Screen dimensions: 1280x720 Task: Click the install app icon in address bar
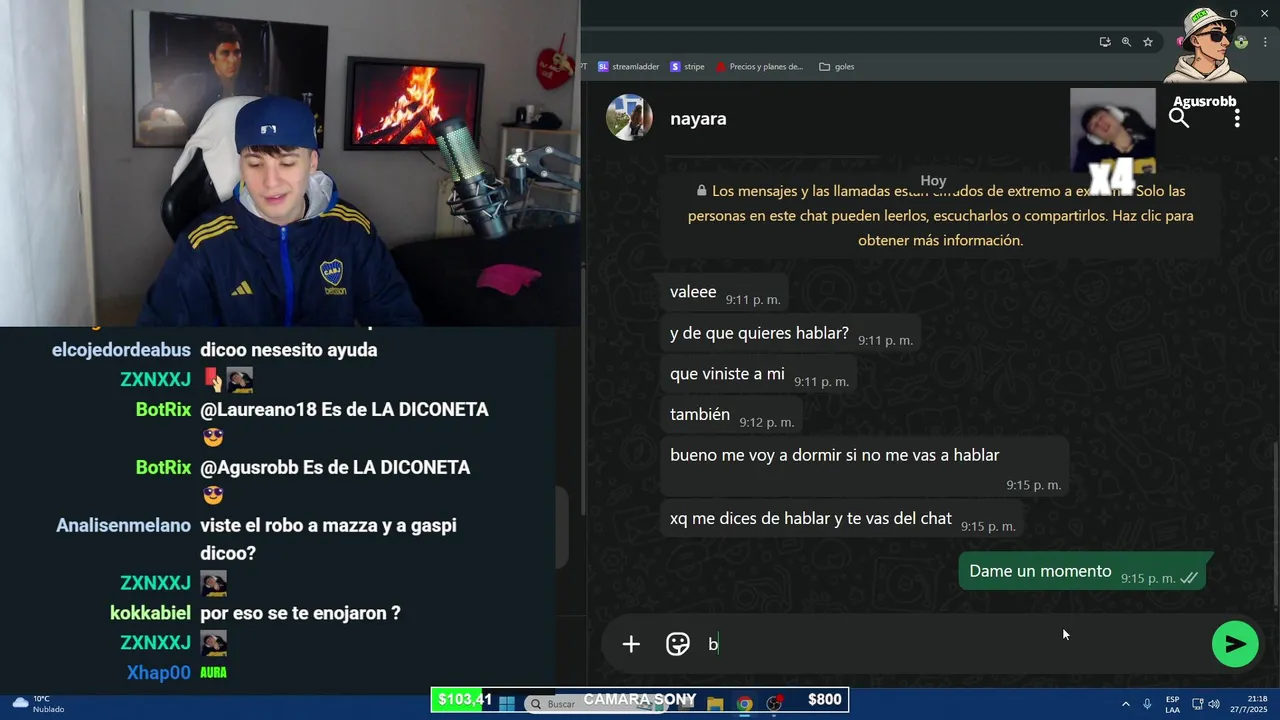click(1105, 42)
